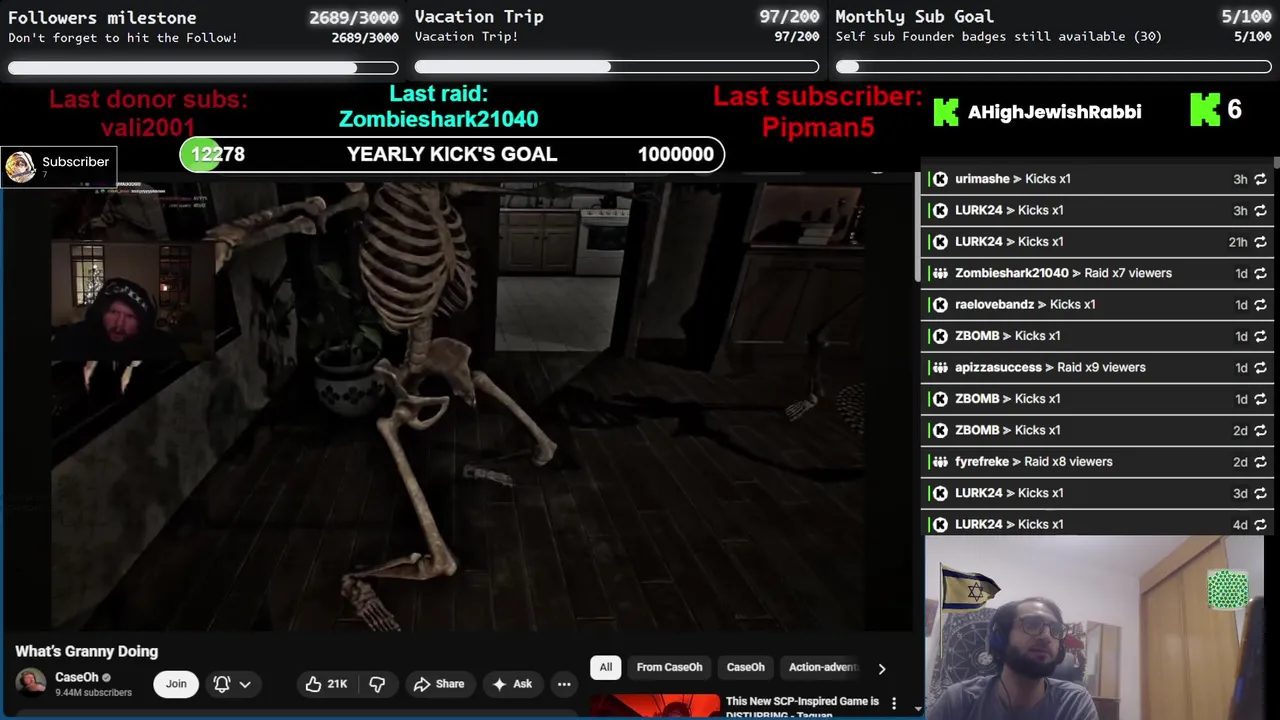Viewport: 1280px width, 720px height.
Task: Click the Ask button
Action: (x=511, y=684)
